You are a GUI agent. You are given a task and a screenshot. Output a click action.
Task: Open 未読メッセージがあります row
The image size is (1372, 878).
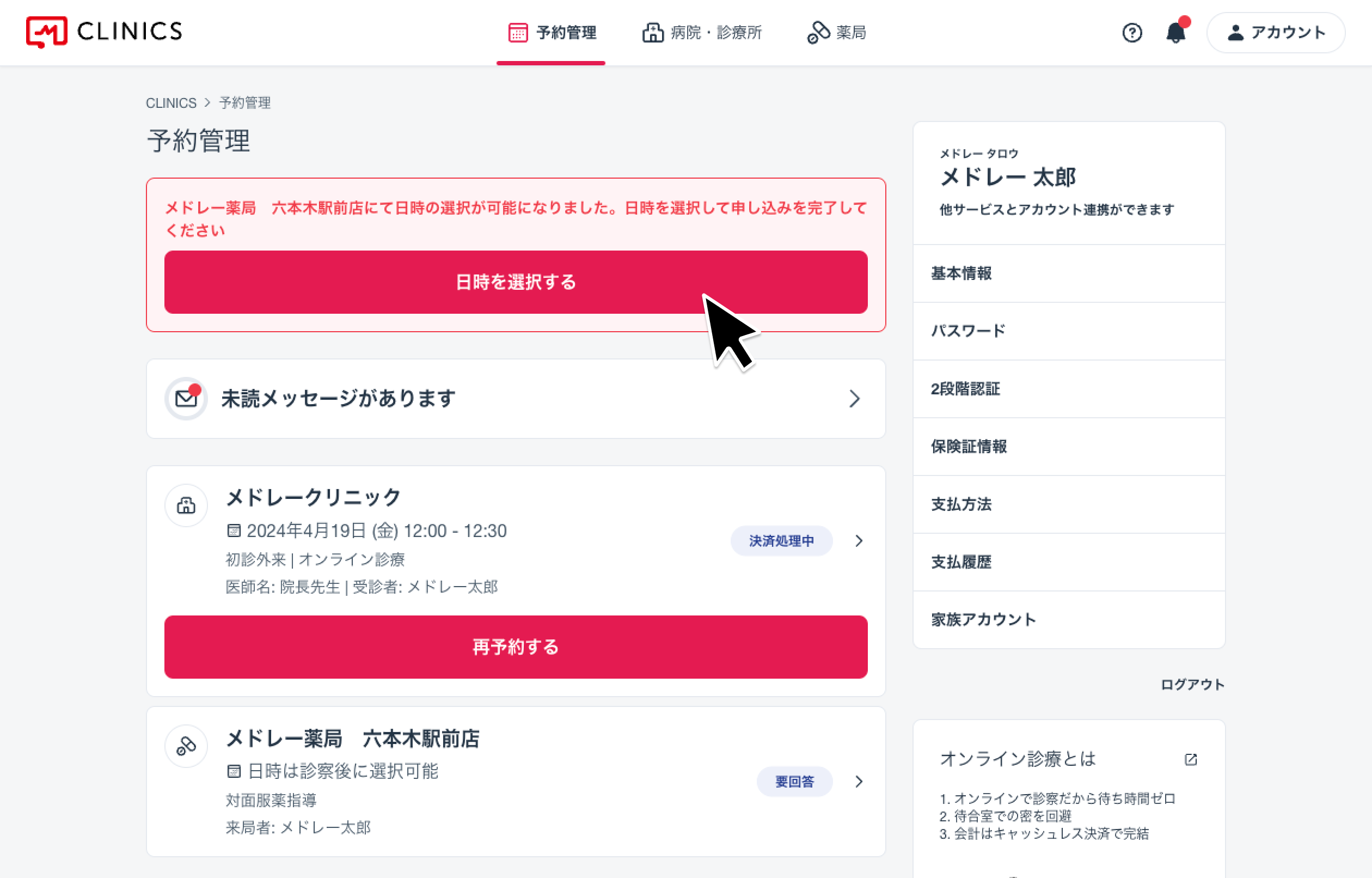point(516,399)
